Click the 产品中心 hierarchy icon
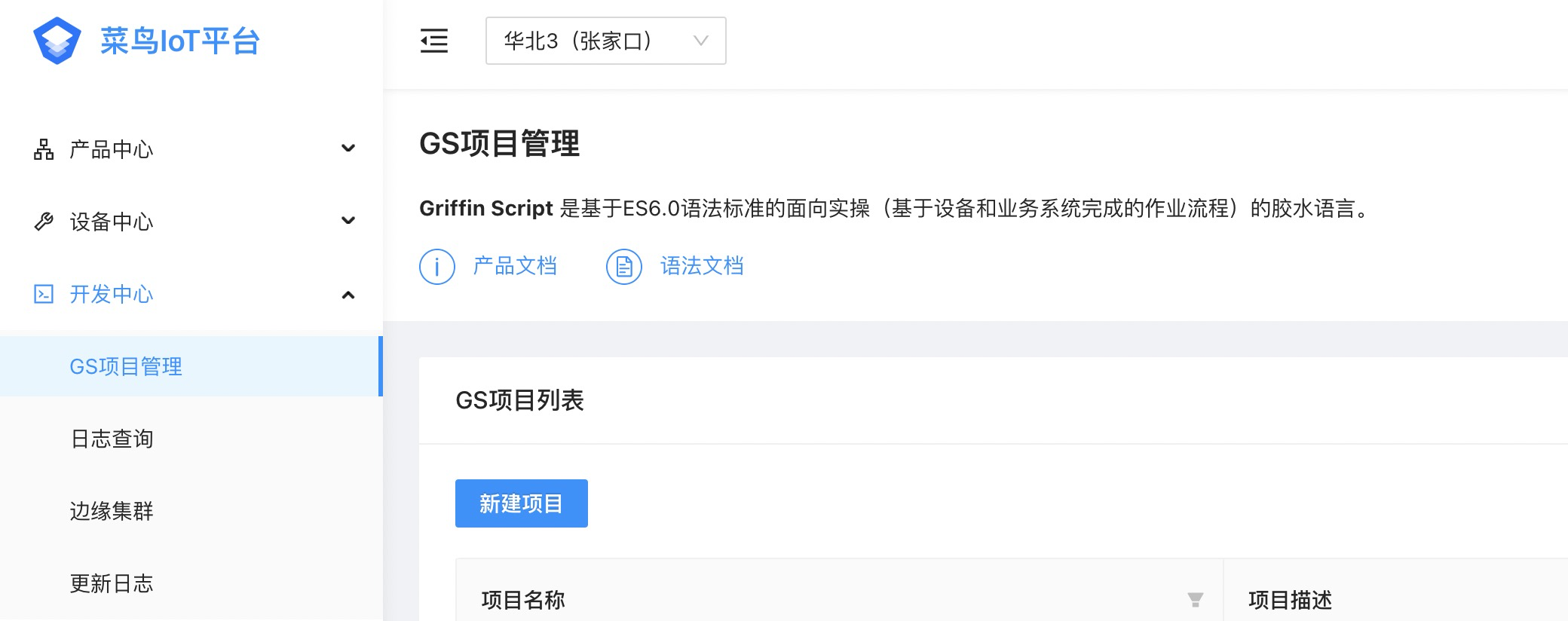The width and height of the screenshot is (1568, 621). point(44,149)
